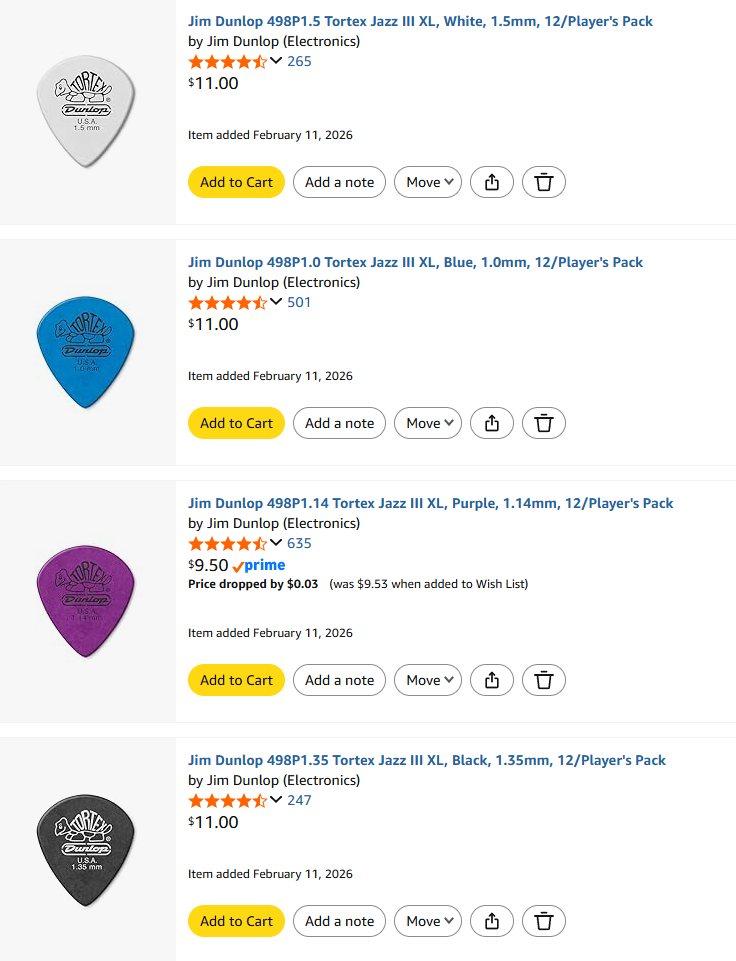Screen dimensions: 736x961
Task: Share the Blue 1.0mm pick item
Action: pyautogui.click(x=492, y=423)
